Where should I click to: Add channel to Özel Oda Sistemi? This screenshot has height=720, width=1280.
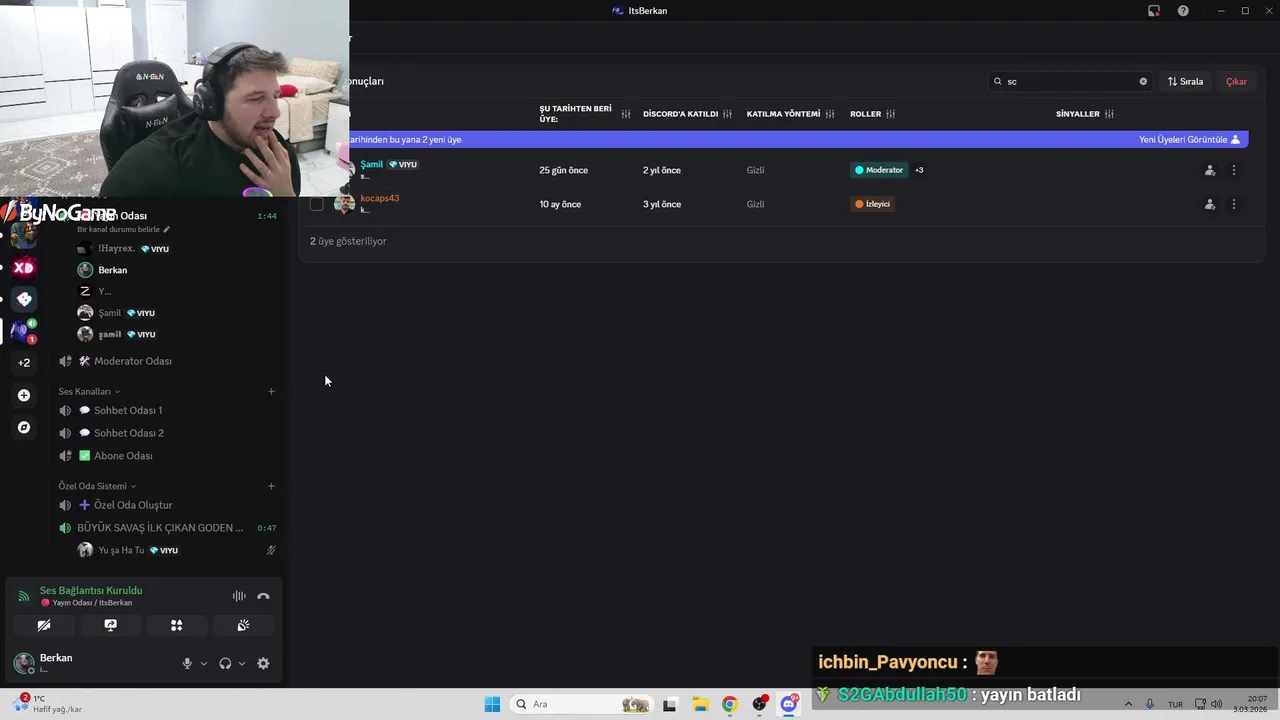point(271,486)
